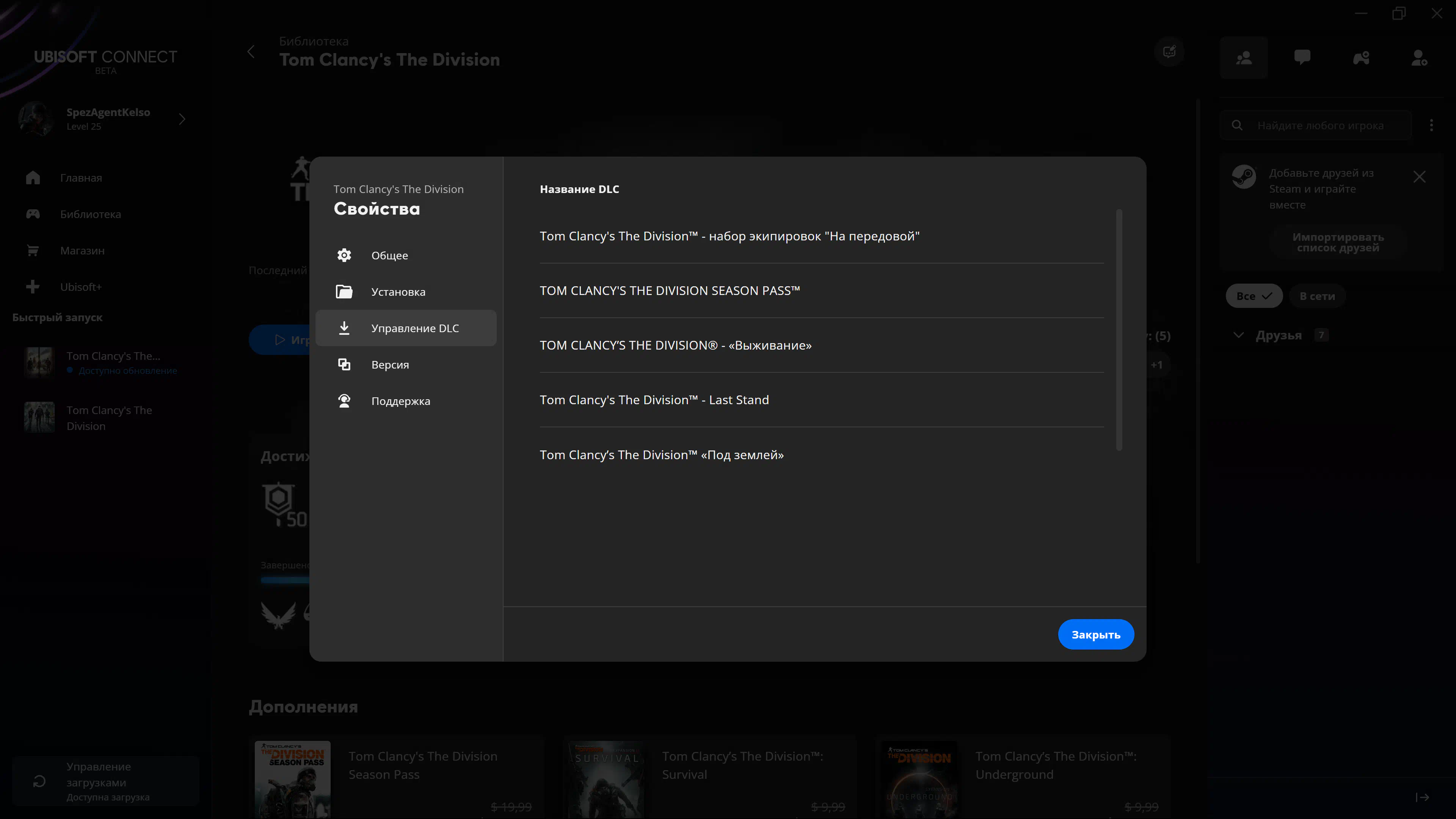
Task: Click the Библиотека breadcrumb link
Action: coord(314,41)
